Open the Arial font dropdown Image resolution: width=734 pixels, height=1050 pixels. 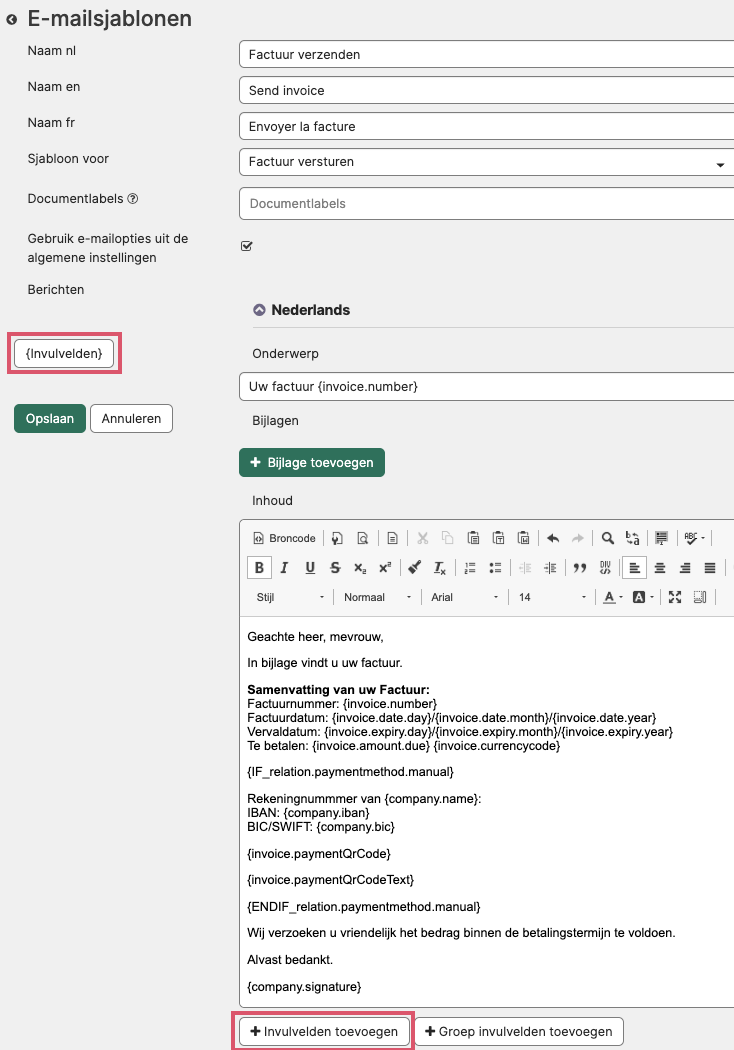[464, 597]
